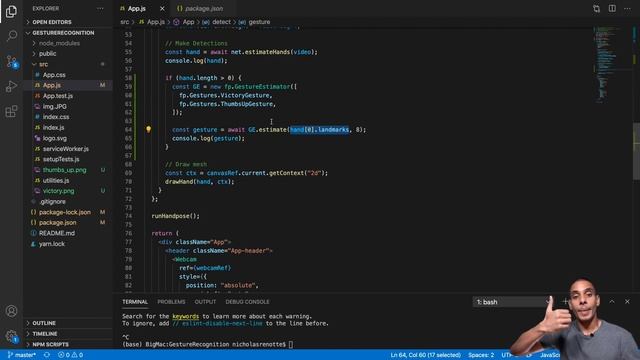Open utilities.js in the file tree
The height and width of the screenshot is (360, 640).
coord(56,180)
